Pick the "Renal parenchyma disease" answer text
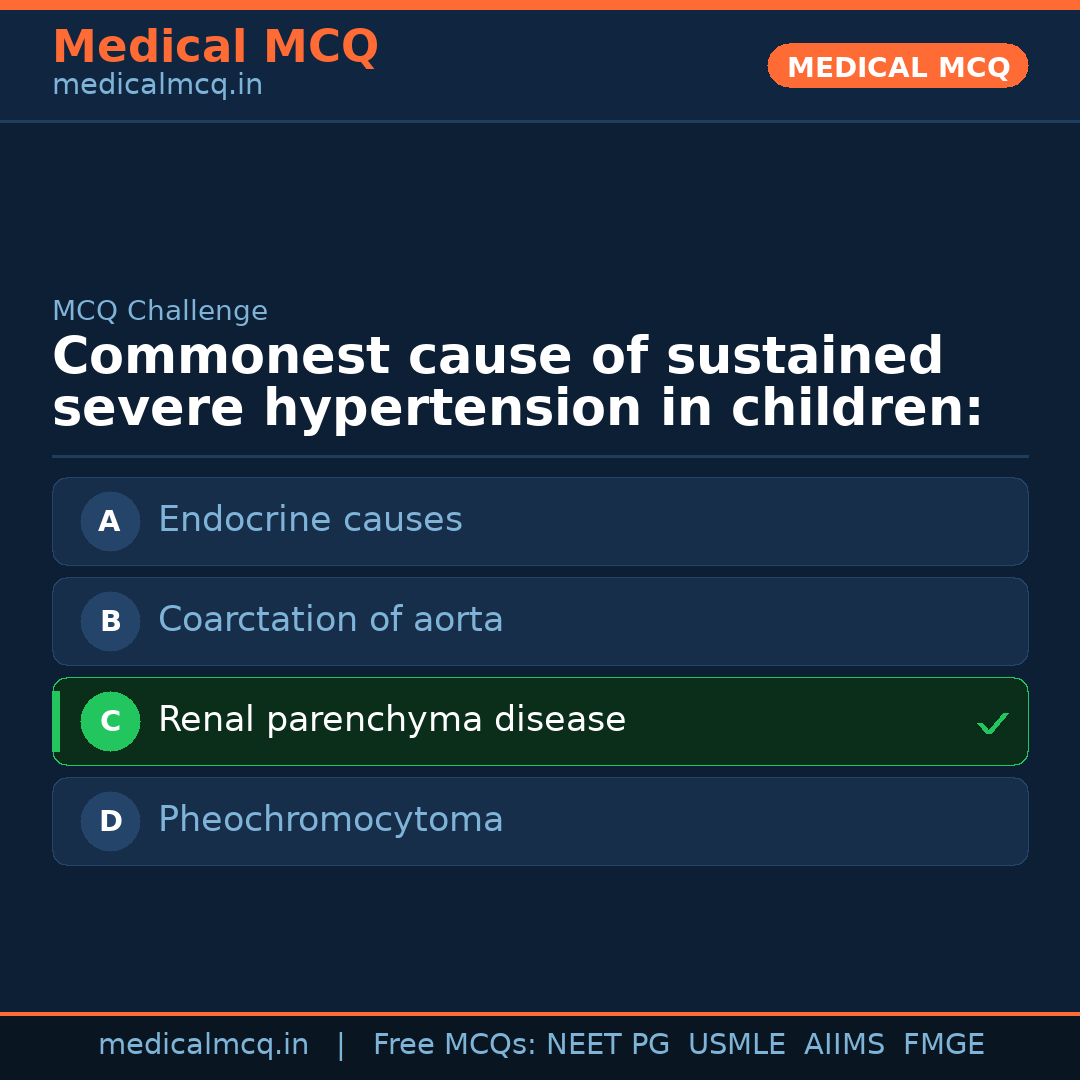This screenshot has height=1080, width=1080. pyautogui.click(x=391, y=720)
